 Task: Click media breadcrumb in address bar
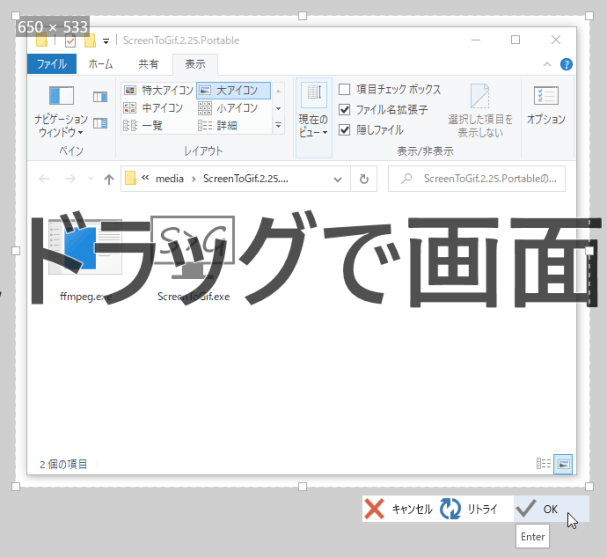(170, 179)
